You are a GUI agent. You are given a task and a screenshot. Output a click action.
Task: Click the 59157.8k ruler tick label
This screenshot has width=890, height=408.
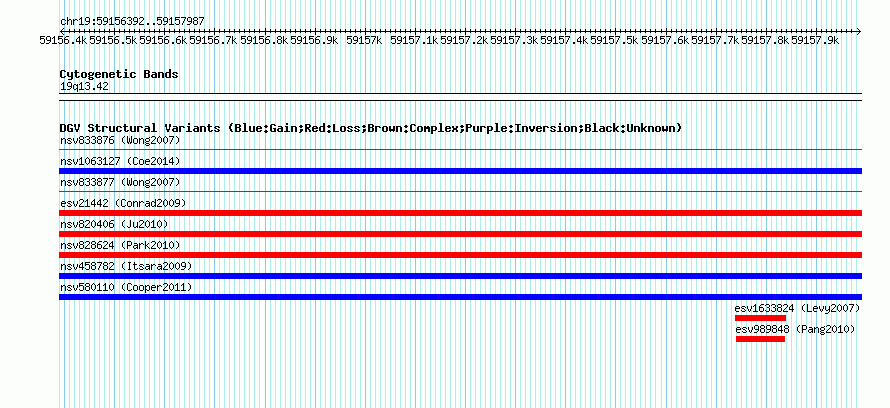(765, 40)
